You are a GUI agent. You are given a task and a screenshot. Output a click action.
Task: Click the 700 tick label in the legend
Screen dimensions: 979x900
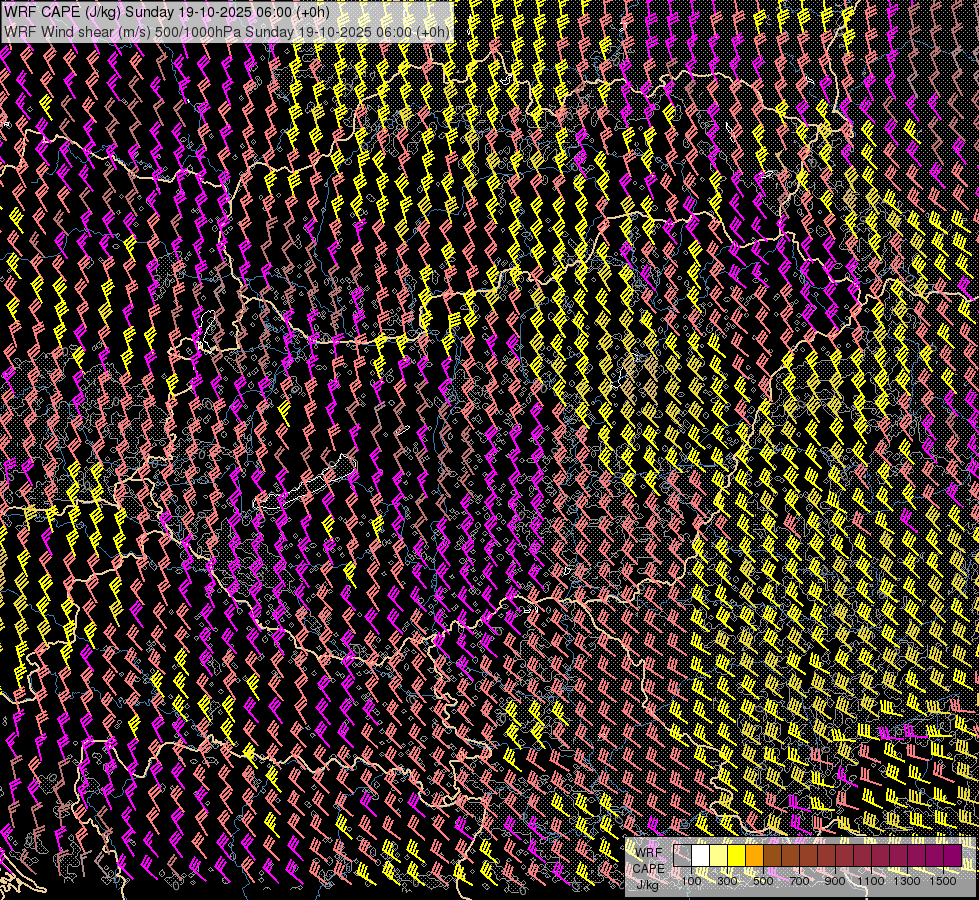[x=799, y=881]
